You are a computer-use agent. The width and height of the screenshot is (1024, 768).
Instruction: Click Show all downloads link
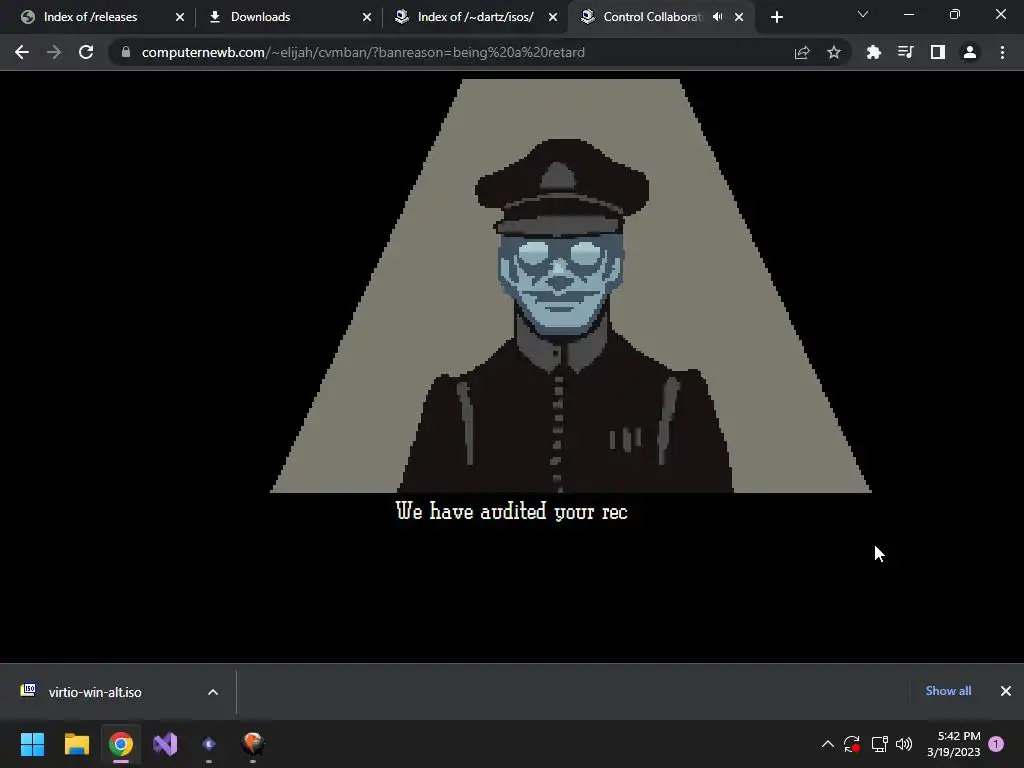tap(948, 691)
